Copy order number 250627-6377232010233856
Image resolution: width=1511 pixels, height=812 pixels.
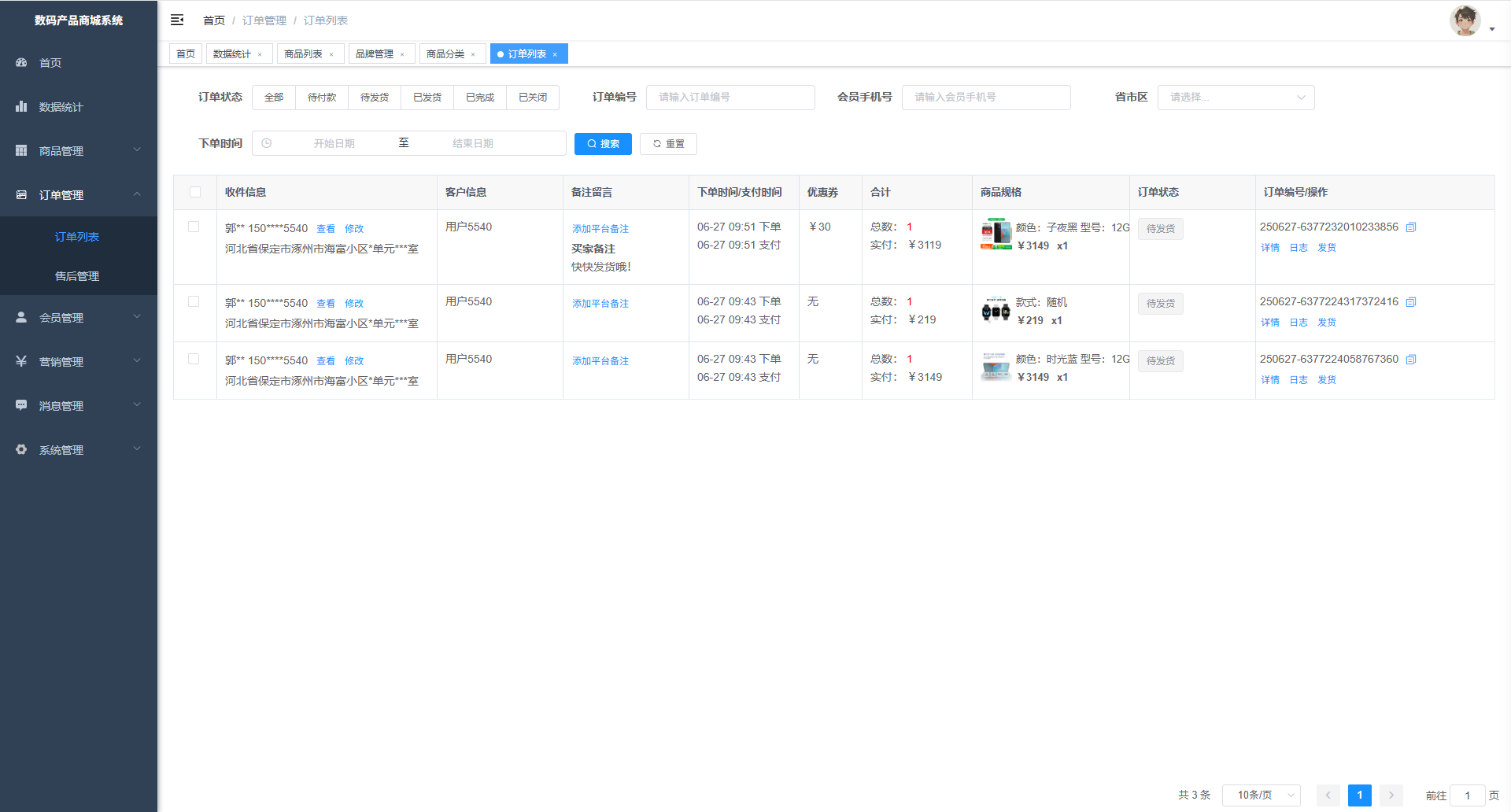click(x=1411, y=227)
